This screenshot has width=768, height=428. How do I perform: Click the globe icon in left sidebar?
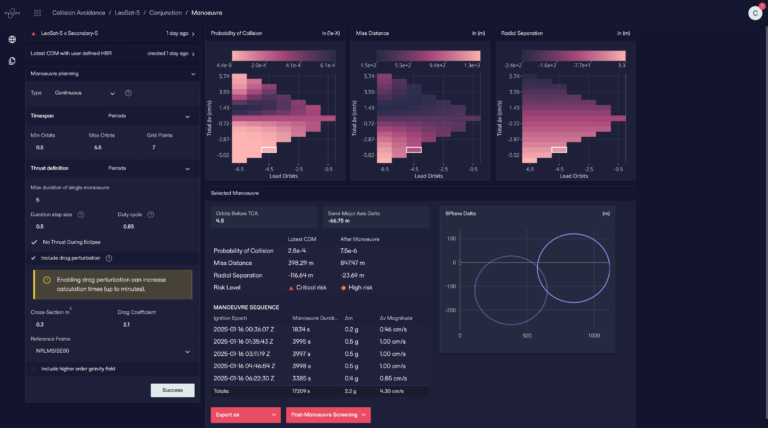pyautogui.click(x=12, y=39)
